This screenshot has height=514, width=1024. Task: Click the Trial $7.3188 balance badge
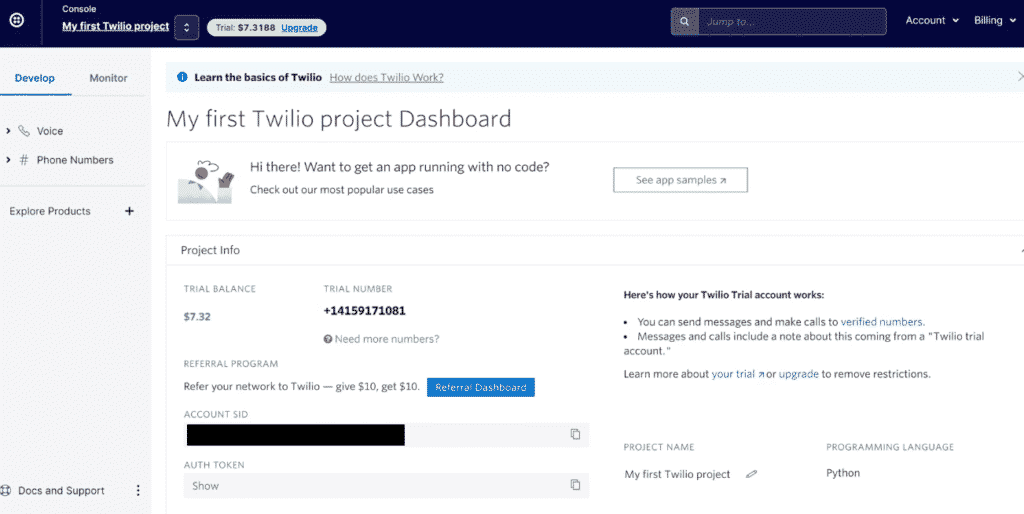(267, 27)
